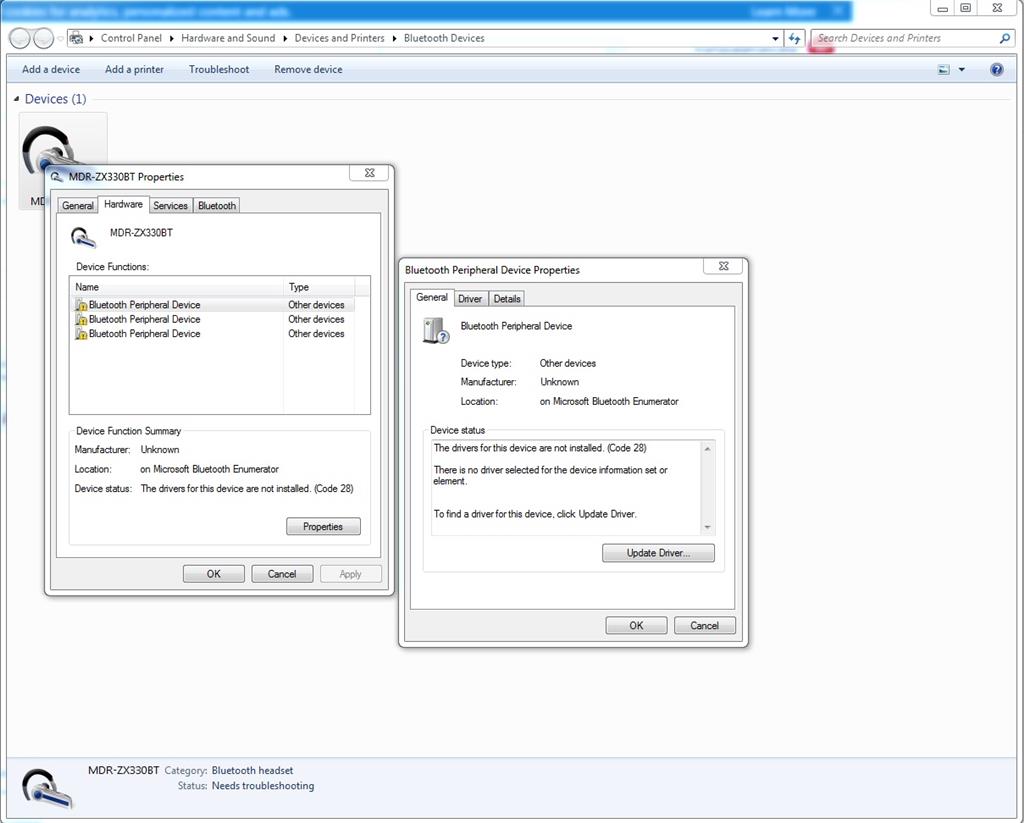Image resolution: width=1024 pixels, height=823 pixels.
Task: Click the Bluetooth headset category value
Action: pyautogui.click(x=252, y=771)
